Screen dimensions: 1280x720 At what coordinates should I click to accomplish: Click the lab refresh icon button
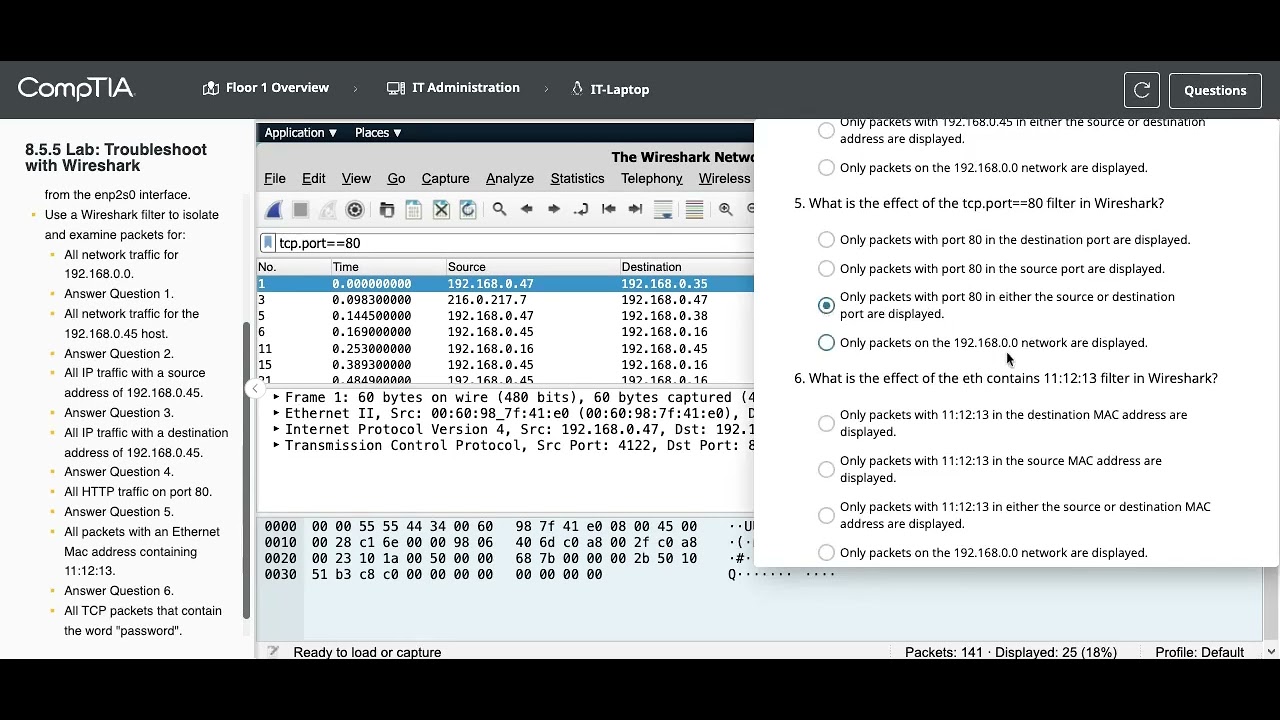point(1141,90)
